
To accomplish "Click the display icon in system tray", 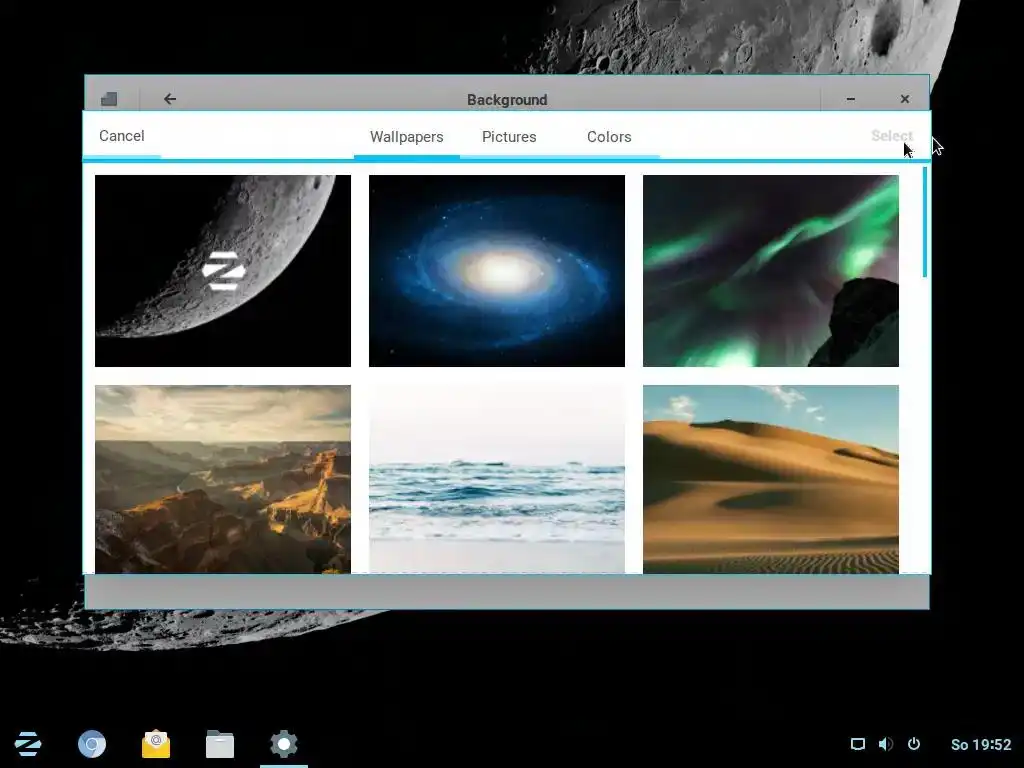I will 857,744.
